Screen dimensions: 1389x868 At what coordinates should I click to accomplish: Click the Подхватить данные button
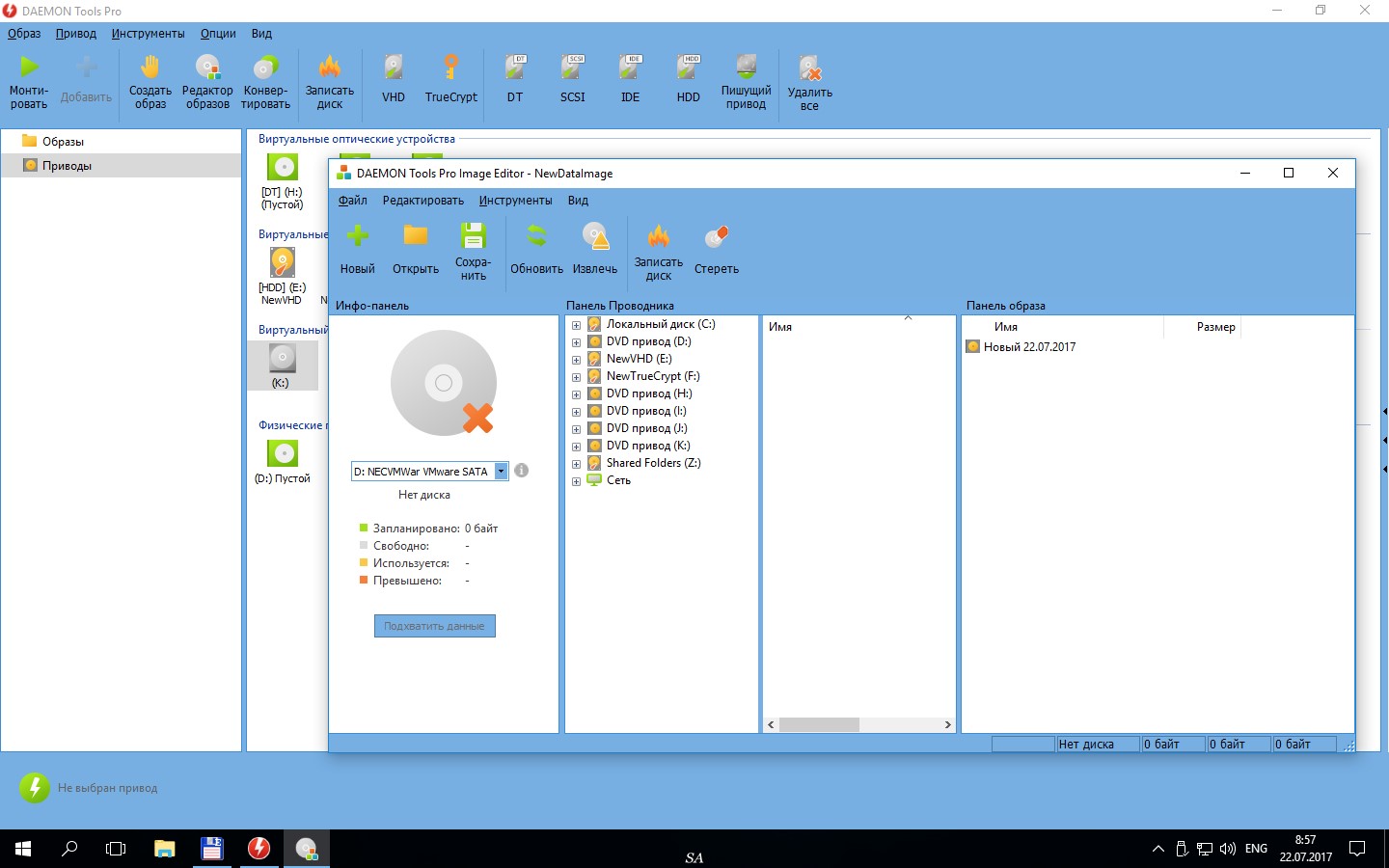click(x=435, y=626)
